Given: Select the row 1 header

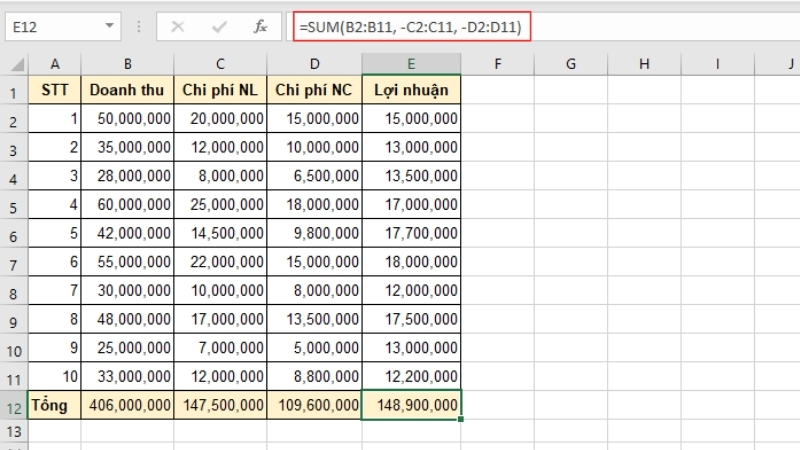Looking at the screenshot, I should (x=14, y=90).
